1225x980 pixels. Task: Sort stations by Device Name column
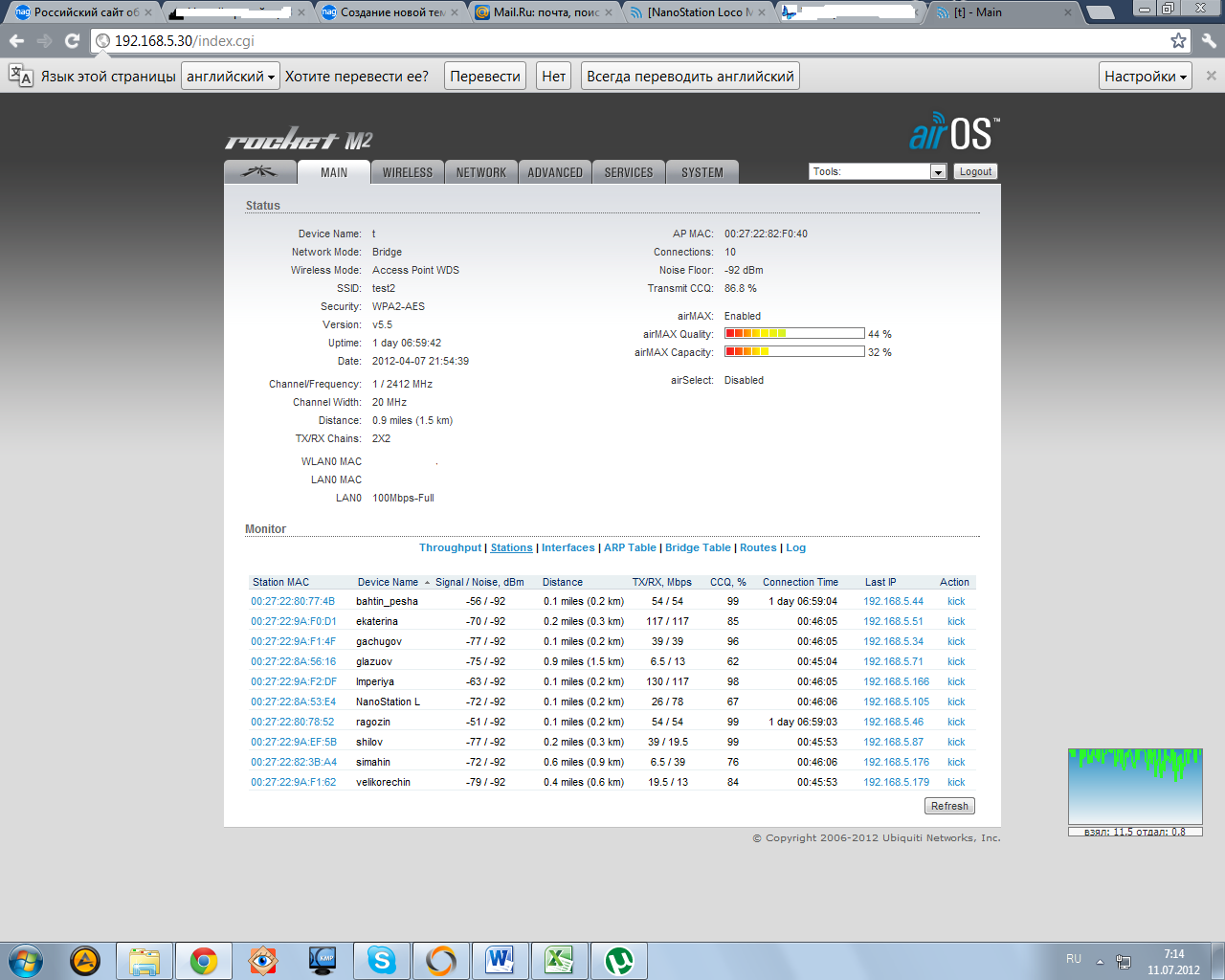pos(388,582)
